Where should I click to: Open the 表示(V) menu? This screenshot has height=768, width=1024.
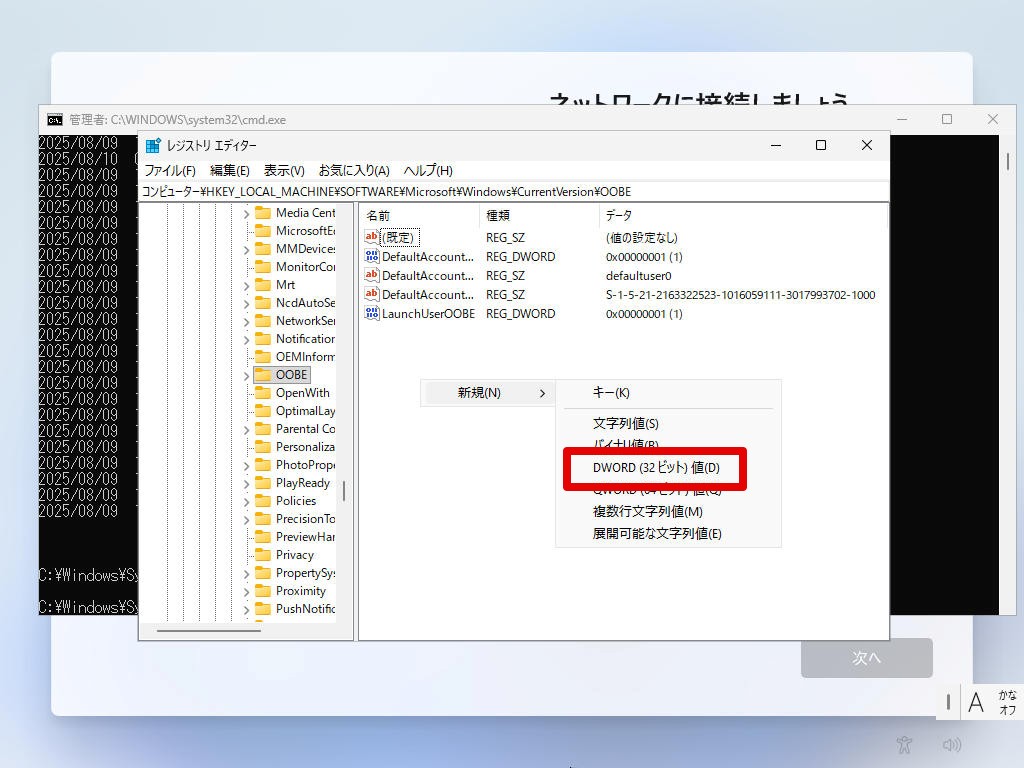tap(284, 170)
